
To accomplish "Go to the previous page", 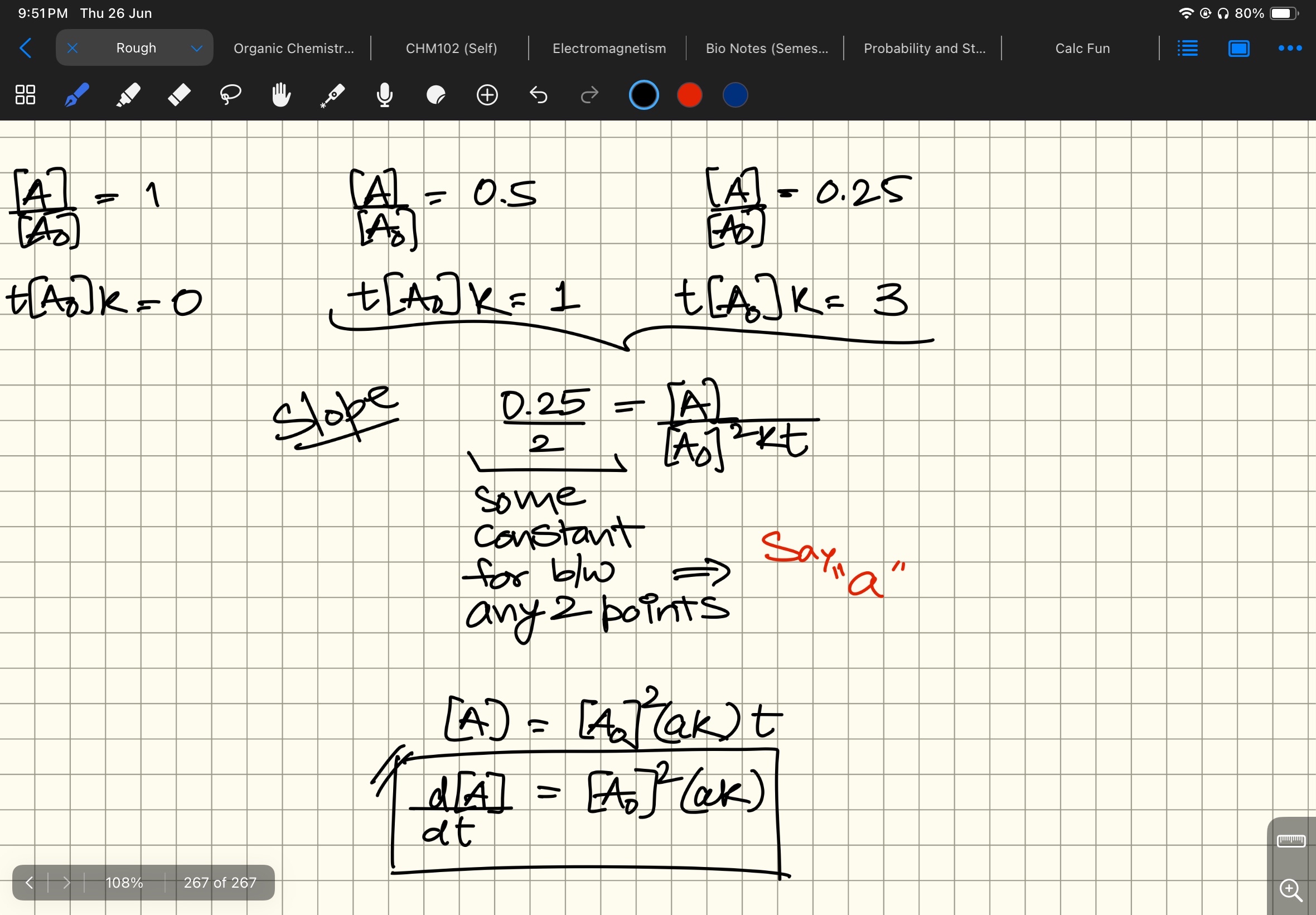I will 29,882.
